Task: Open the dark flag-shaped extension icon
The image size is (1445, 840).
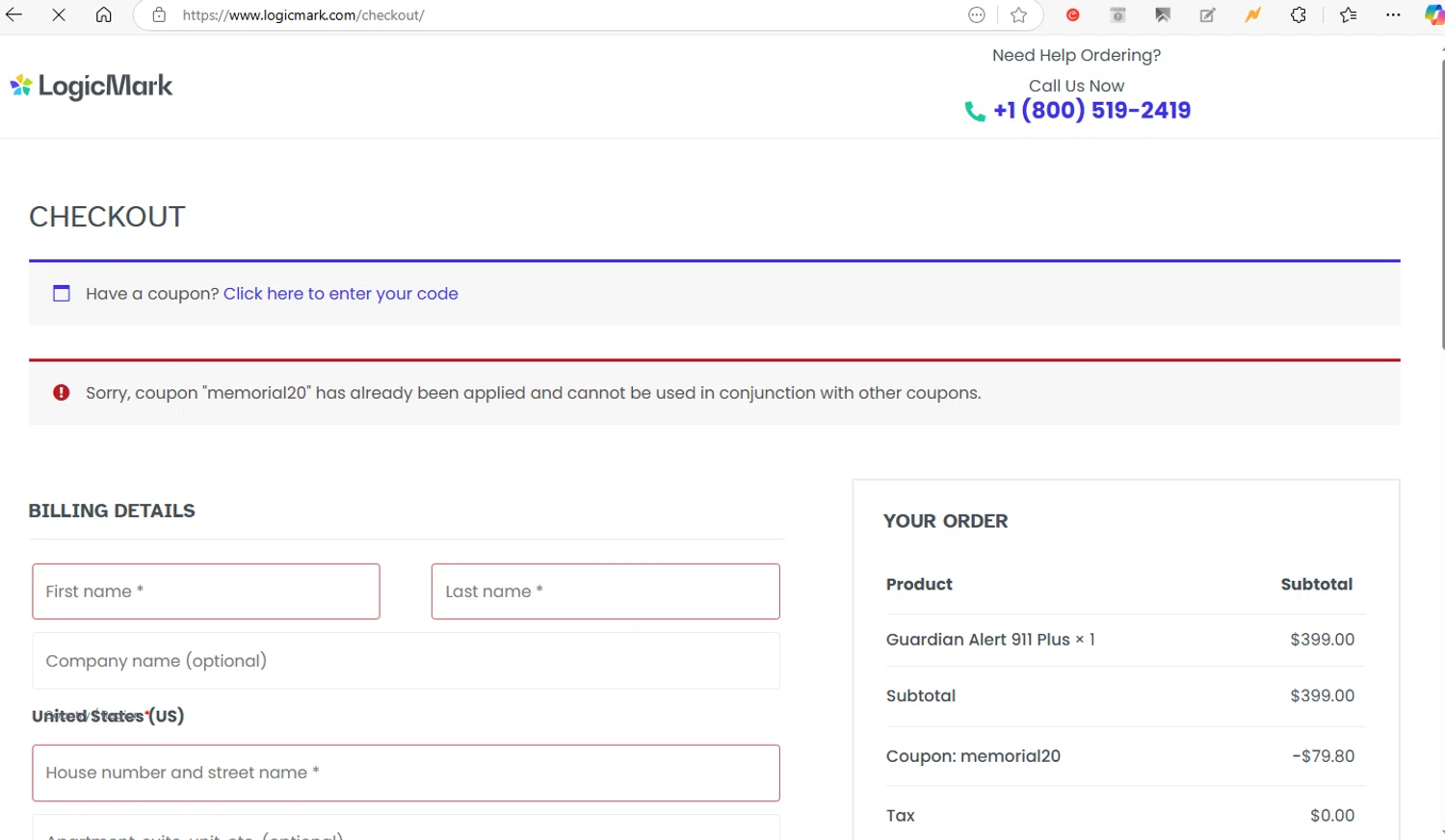Action: click(1163, 14)
